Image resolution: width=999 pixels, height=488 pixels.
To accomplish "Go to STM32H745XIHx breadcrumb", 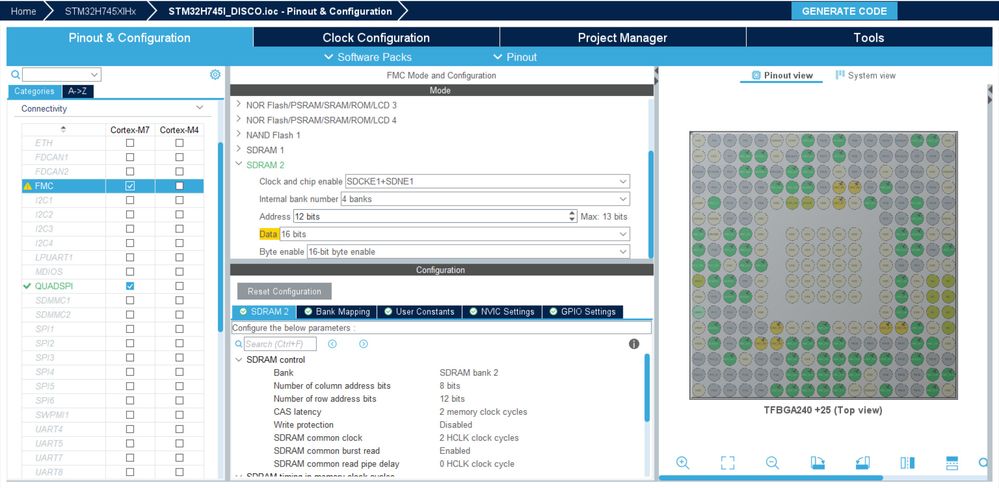I will coord(99,11).
